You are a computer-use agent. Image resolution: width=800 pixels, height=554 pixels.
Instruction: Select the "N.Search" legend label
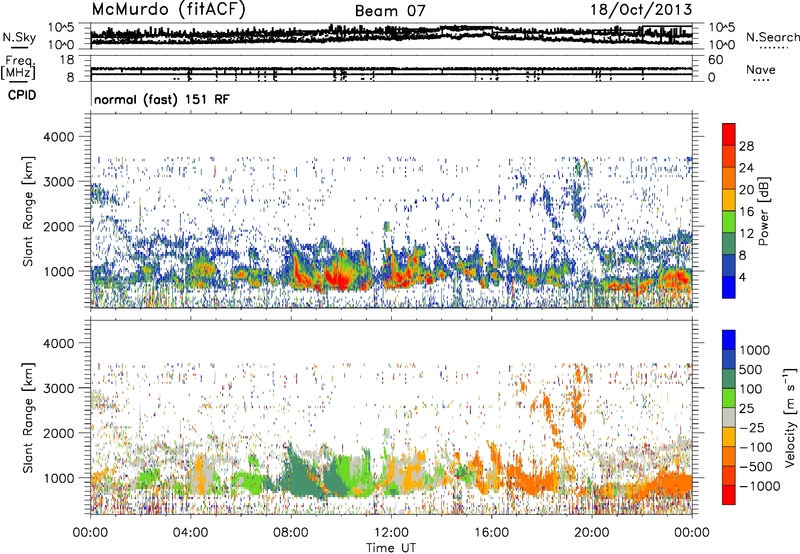click(x=772, y=37)
